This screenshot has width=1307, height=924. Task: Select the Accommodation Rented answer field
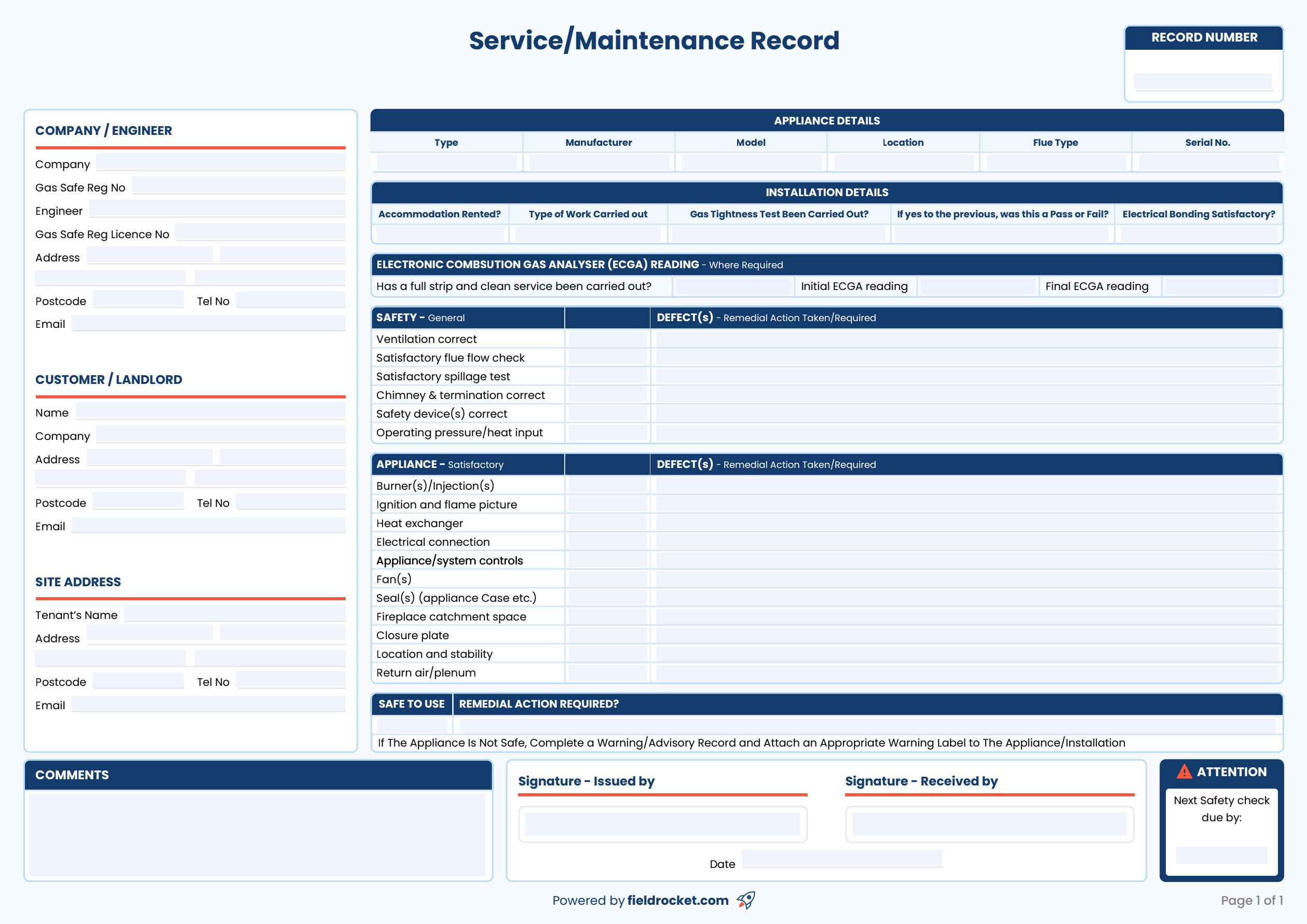439,233
